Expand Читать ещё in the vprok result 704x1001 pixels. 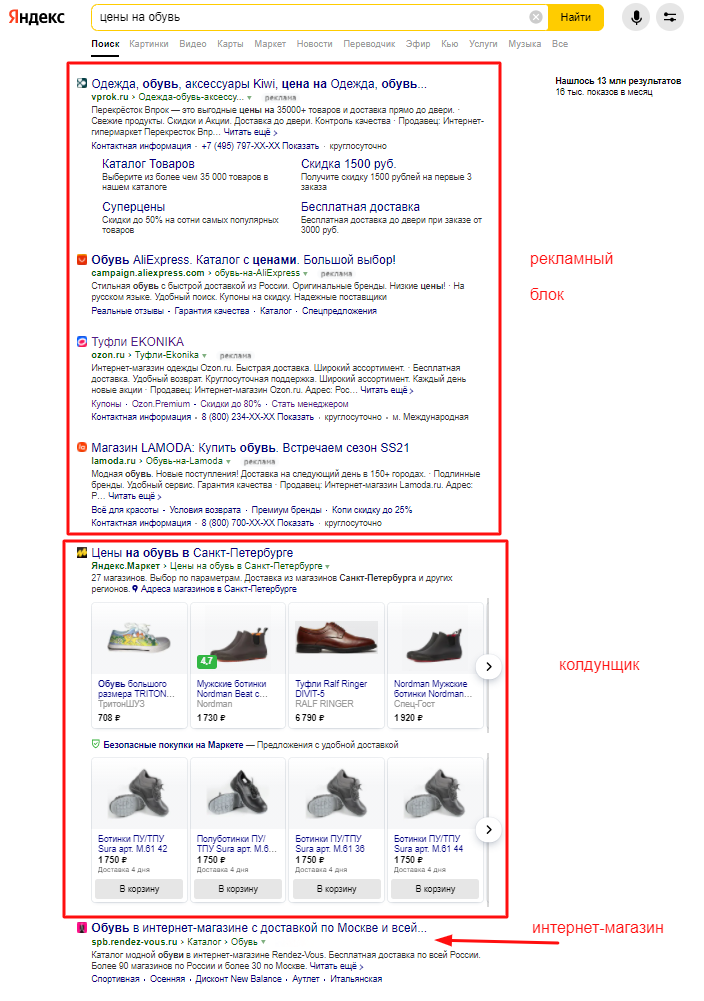point(250,132)
